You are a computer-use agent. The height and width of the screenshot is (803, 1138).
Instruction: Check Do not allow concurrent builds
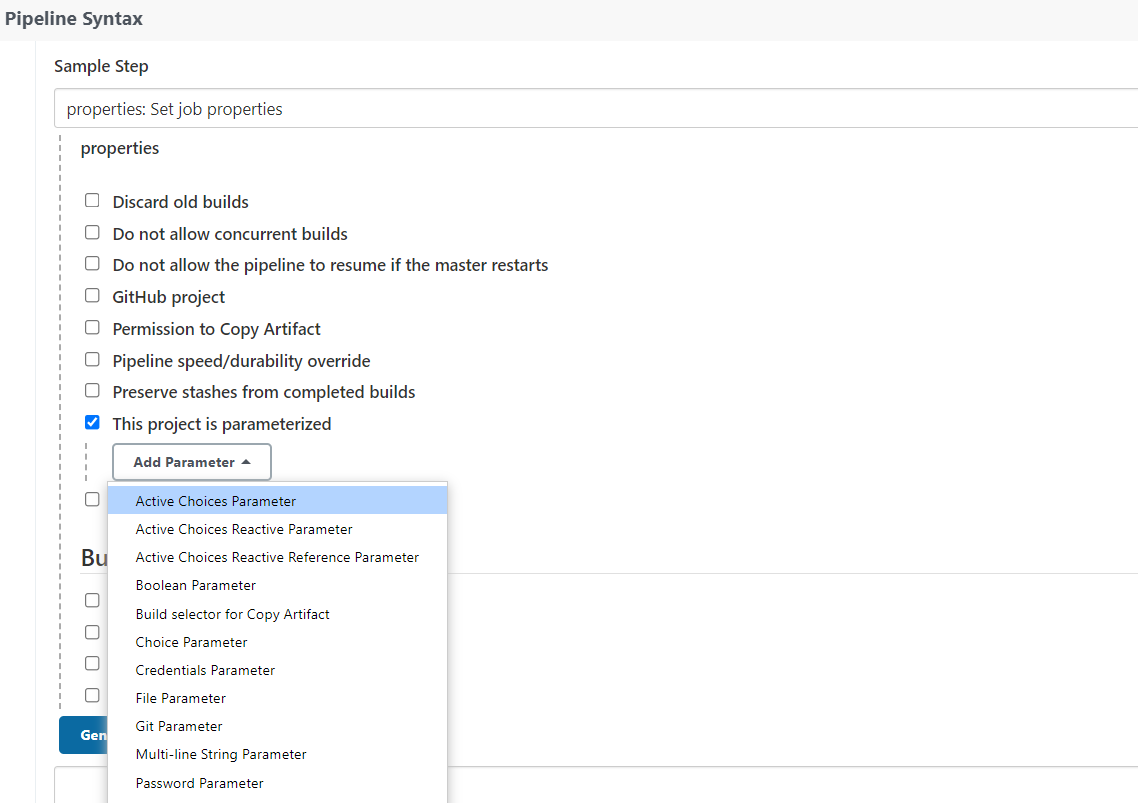(x=92, y=233)
